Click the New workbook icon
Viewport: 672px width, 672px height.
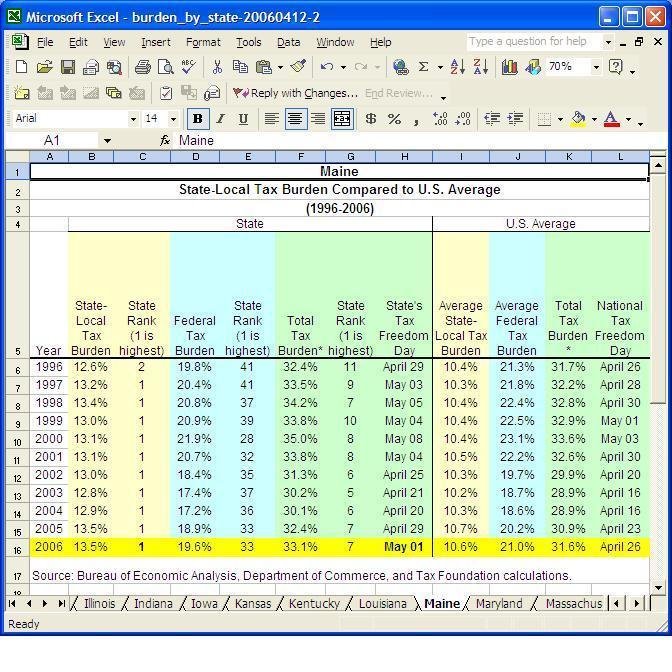click(x=21, y=67)
